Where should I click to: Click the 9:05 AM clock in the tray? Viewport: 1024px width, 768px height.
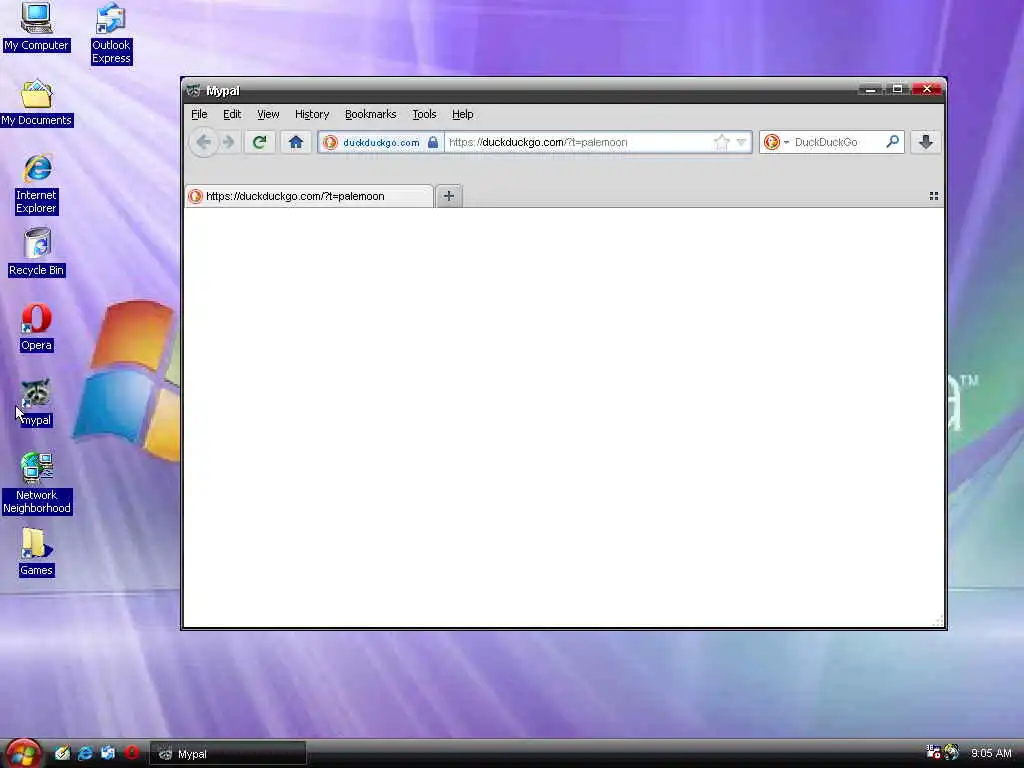click(x=991, y=754)
